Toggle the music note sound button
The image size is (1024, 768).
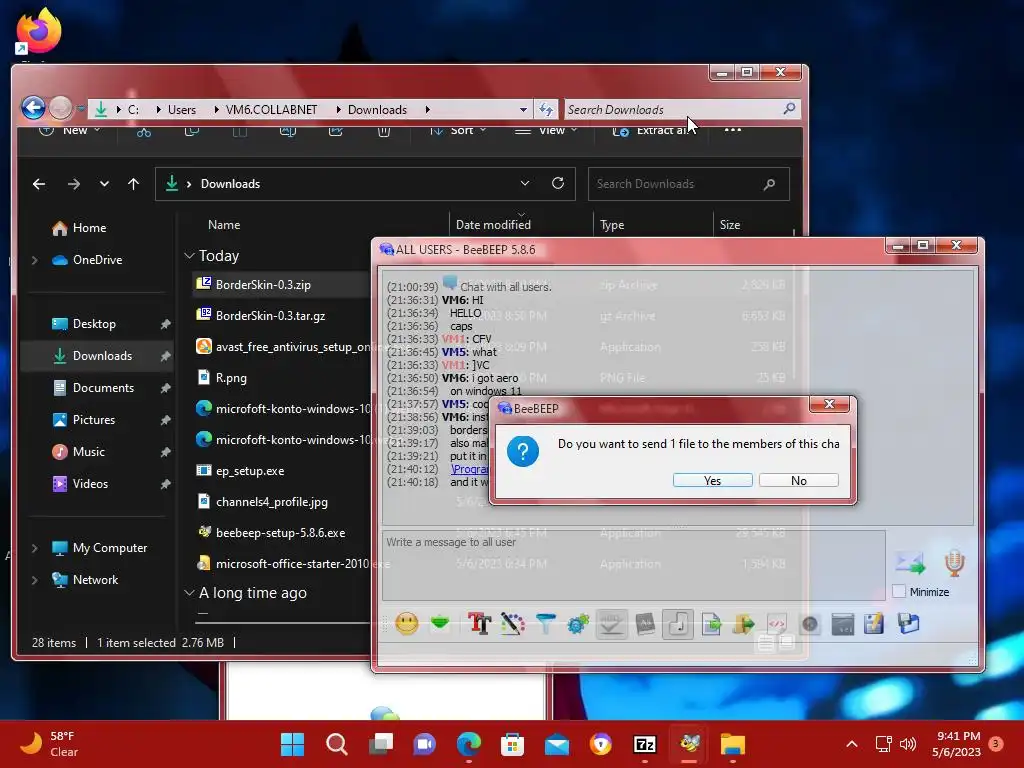point(678,624)
